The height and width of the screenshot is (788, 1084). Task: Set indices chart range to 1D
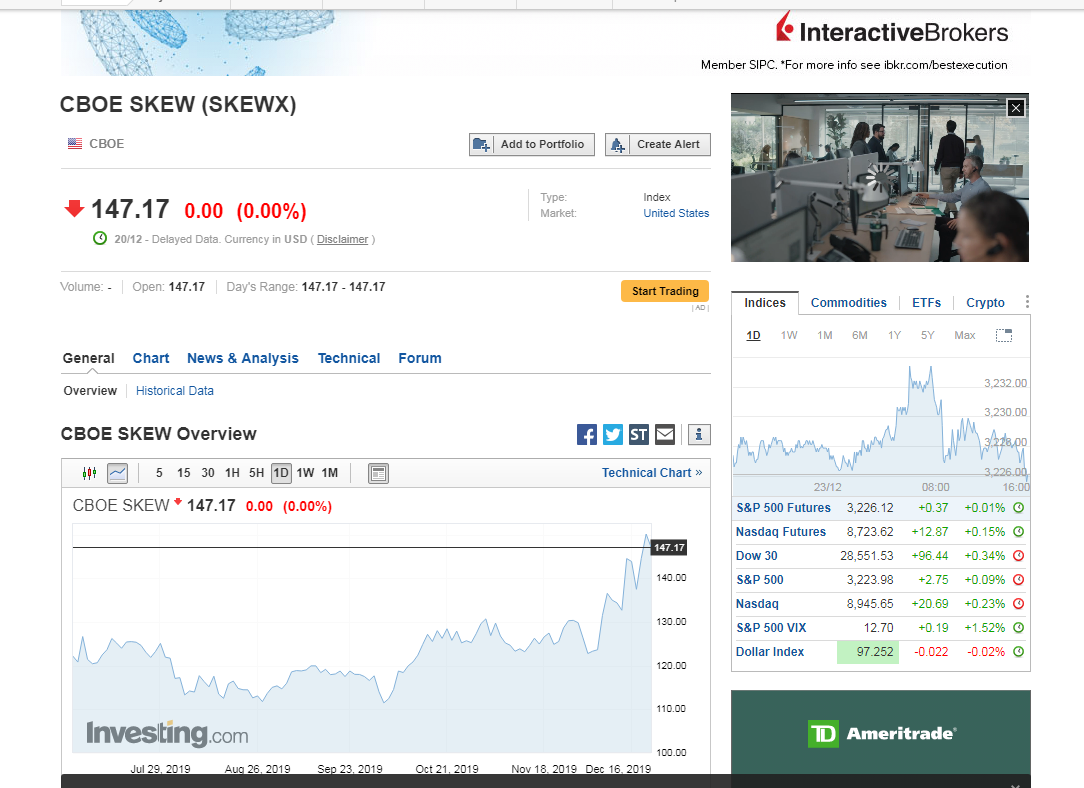[754, 335]
